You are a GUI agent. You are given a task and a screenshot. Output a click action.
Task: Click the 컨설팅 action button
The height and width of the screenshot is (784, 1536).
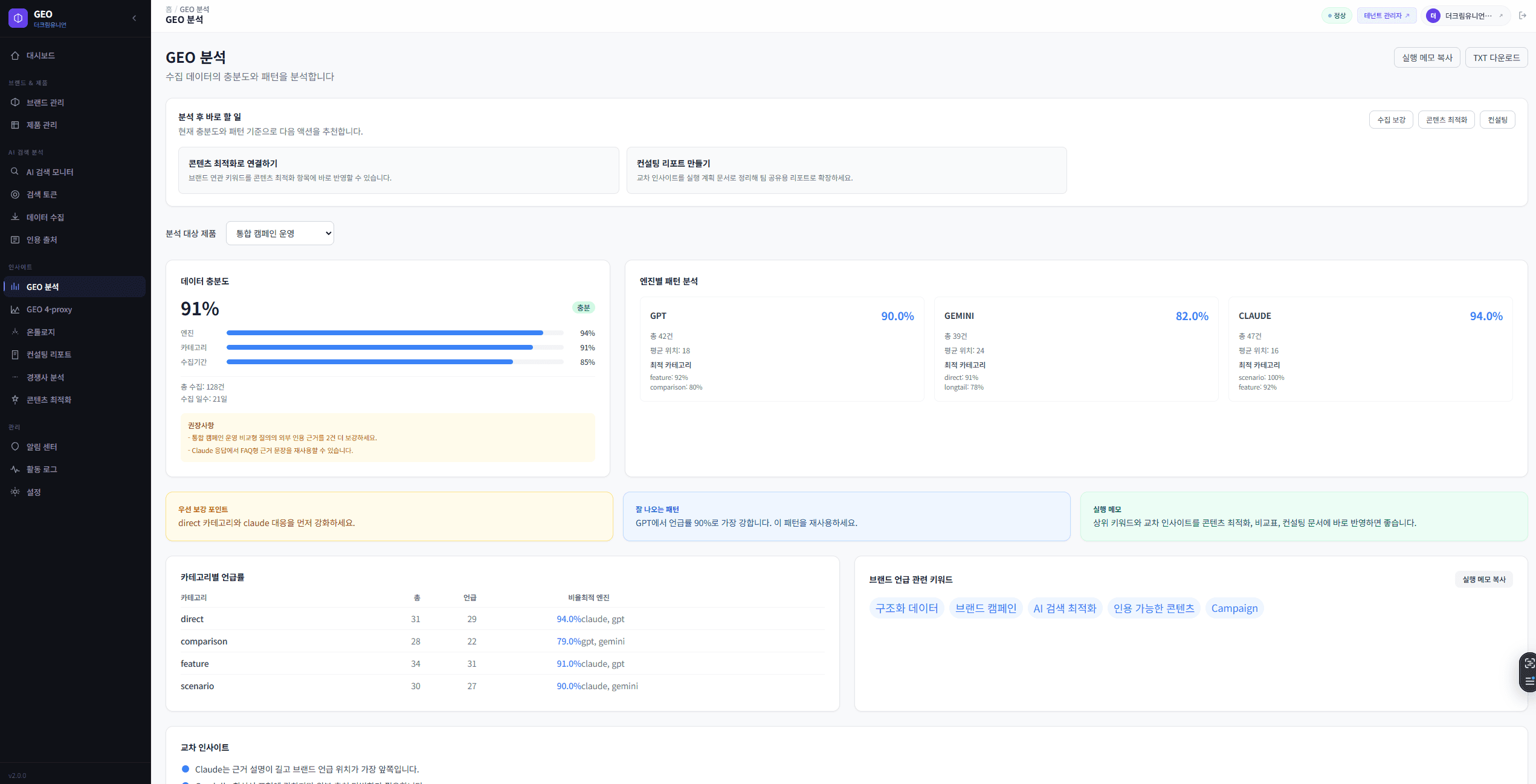tap(1497, 120)
